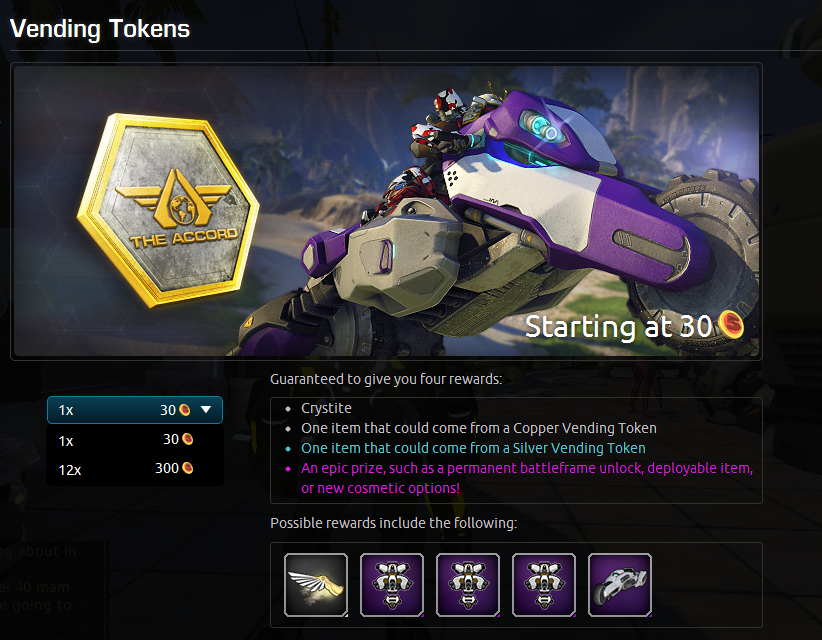Click the Vending Tokens page heading
The width and height of the screenshot is (822, 640).
[100, 29]
